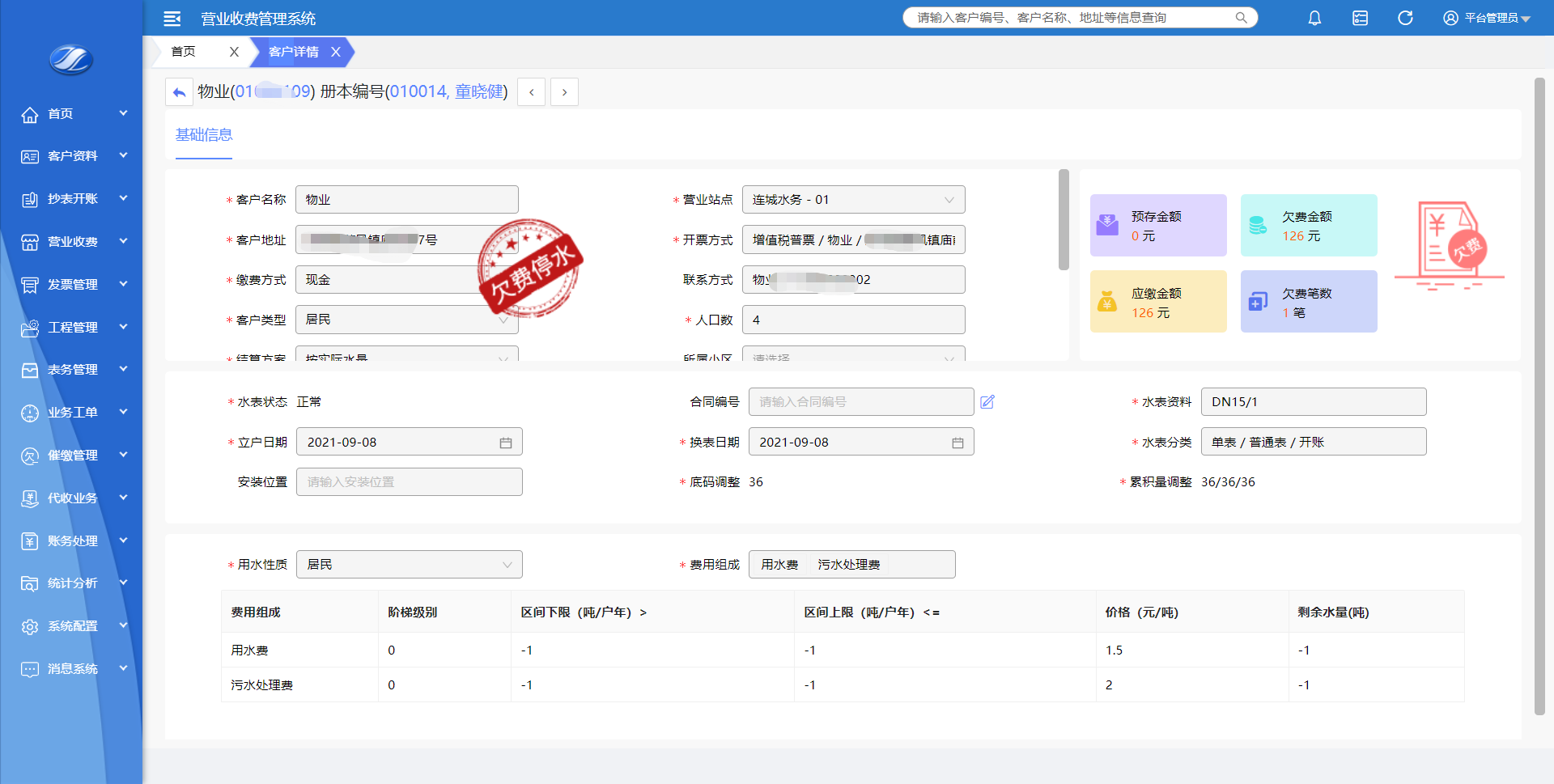This screenshot has width=1554, height=784.
Task: Click the 首页 home icon in sidebar
Action: (x=30, y=114)
